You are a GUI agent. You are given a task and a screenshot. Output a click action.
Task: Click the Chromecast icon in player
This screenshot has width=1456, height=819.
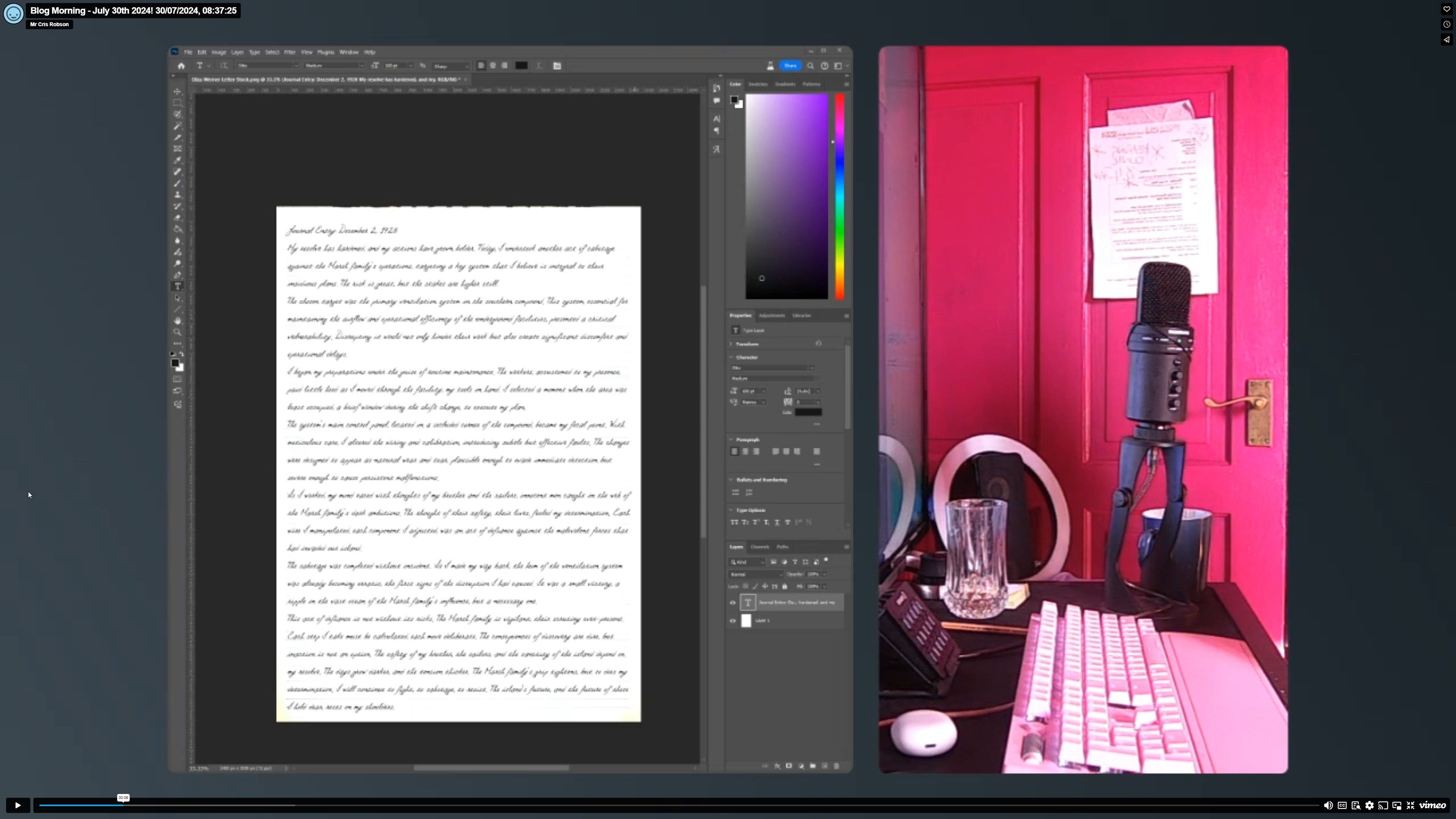[1383, 805]
